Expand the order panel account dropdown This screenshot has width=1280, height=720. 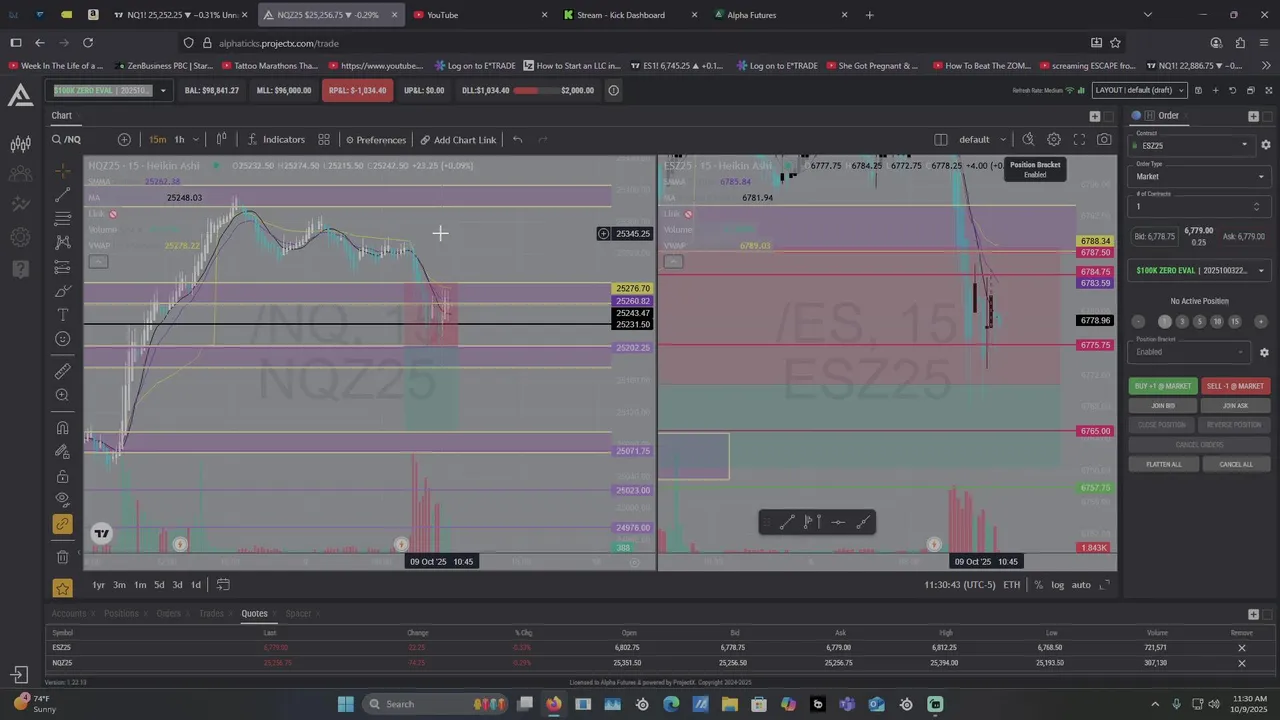coord(1199,270)
